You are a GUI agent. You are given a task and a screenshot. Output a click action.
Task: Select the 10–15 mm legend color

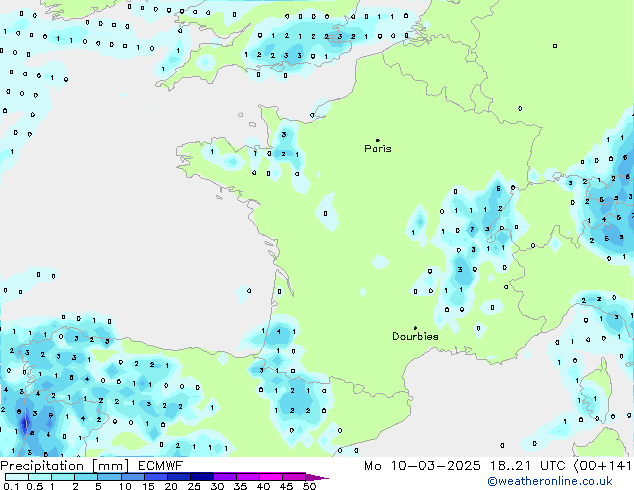133,477
